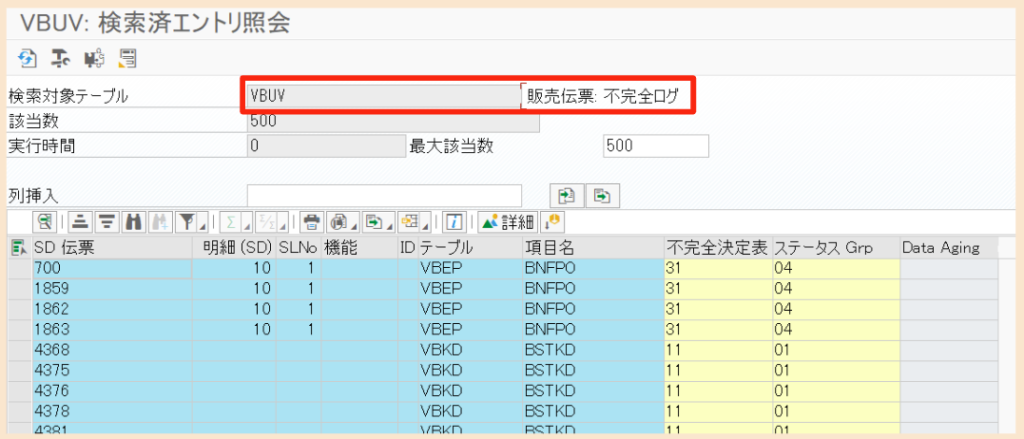This screenshot has height=439, width=1024.
Task: Click the select-all icon at the table corner
Action: [19, 248]
